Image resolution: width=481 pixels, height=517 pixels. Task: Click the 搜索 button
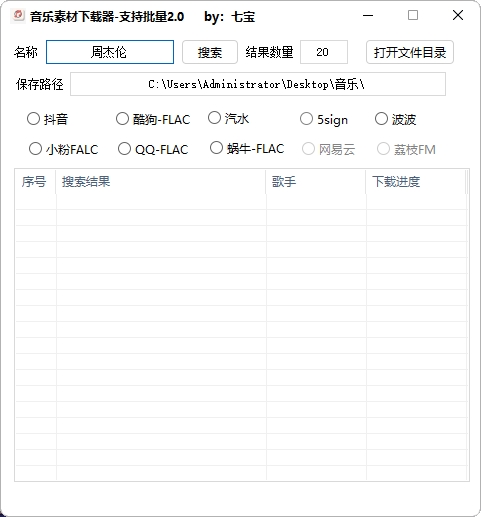[x=210, y=52]
